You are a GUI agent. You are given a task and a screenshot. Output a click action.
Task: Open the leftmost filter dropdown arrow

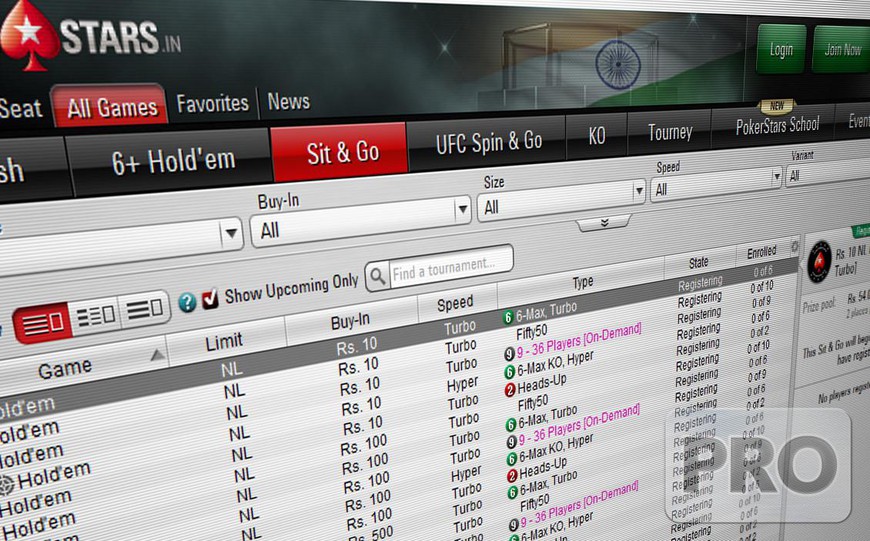tap(231, 233)
